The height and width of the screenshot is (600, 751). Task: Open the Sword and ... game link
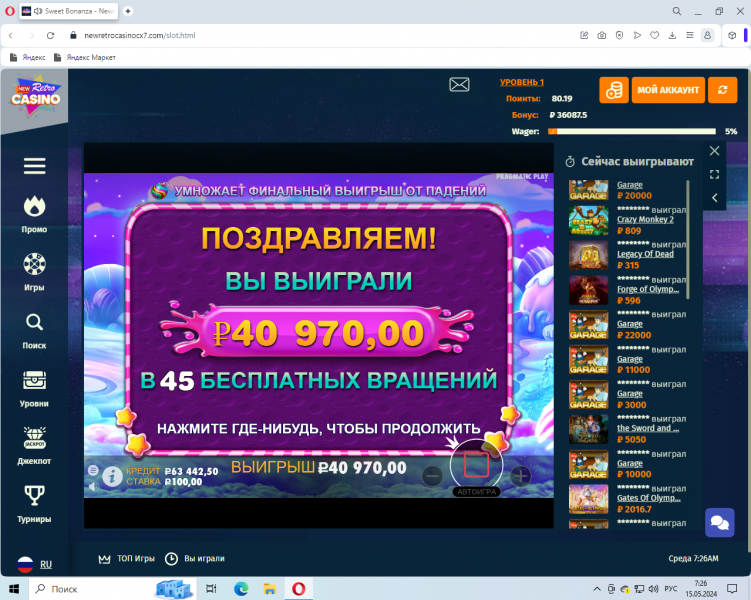(x=648, y=428)
